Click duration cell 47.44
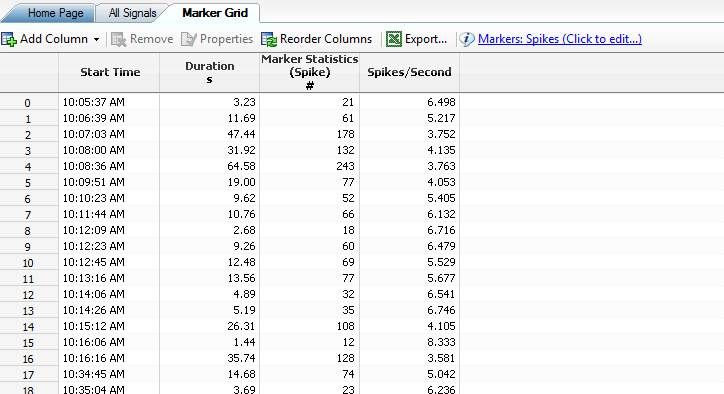724x394 pixels. click(x=241, y=134)
